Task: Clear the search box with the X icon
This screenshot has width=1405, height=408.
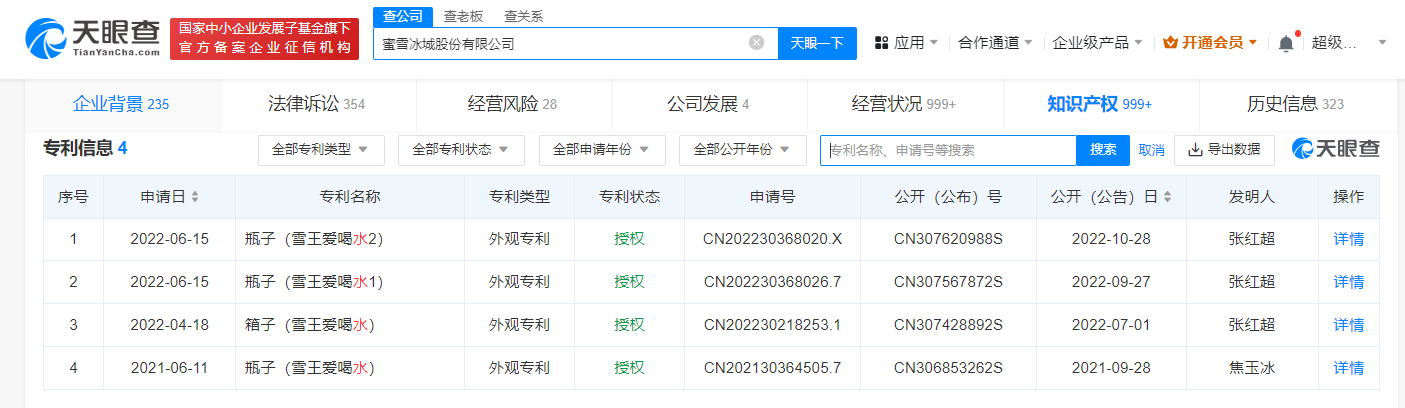Action: coord(756,43)
